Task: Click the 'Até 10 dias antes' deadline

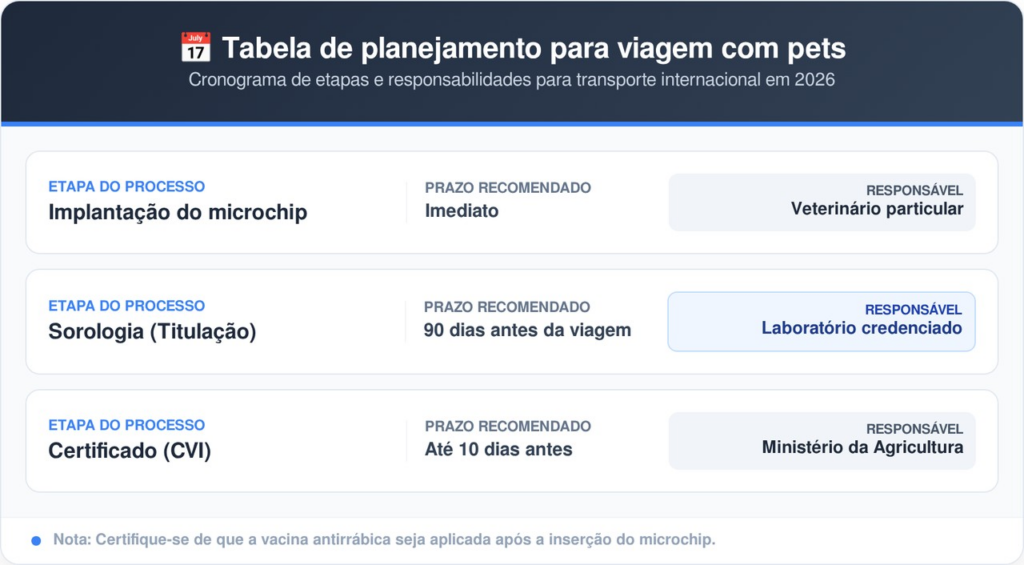Action: pos(498,449)
